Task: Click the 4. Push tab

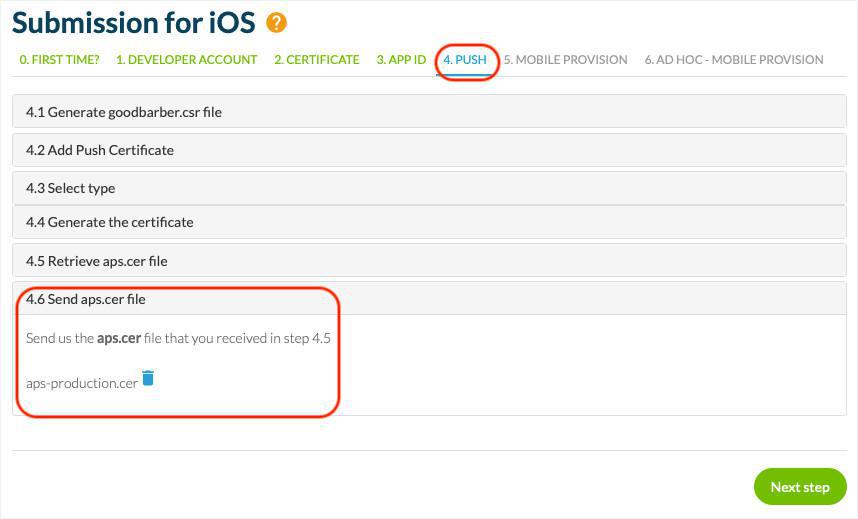Action: (465, 60)
